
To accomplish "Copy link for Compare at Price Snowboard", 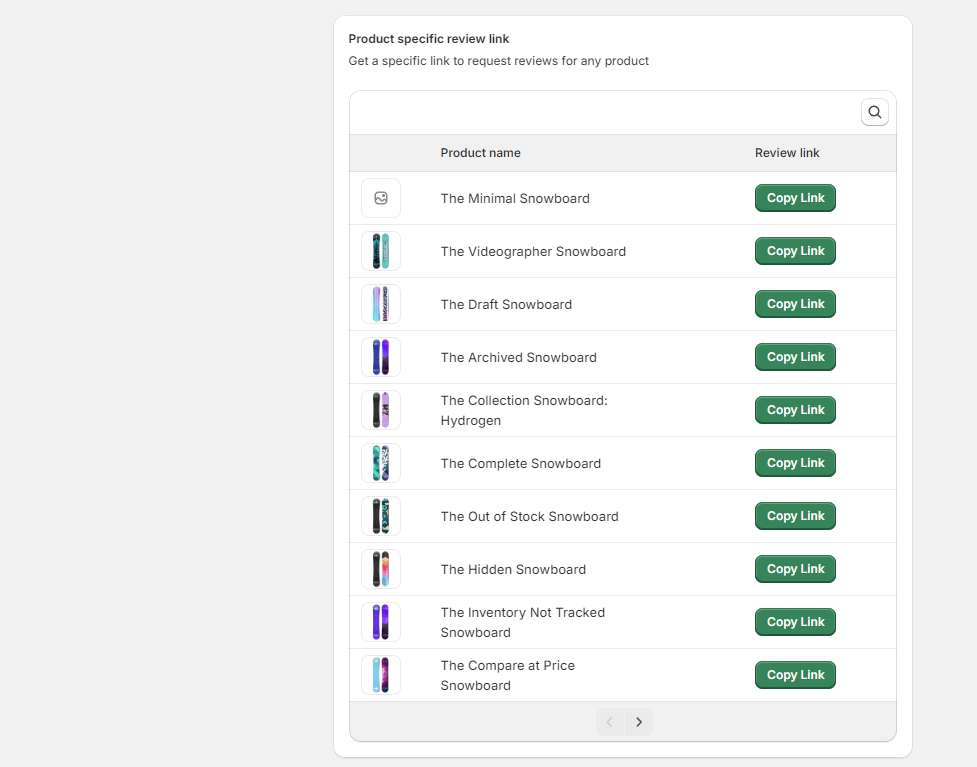I will [x=795, y=675].
